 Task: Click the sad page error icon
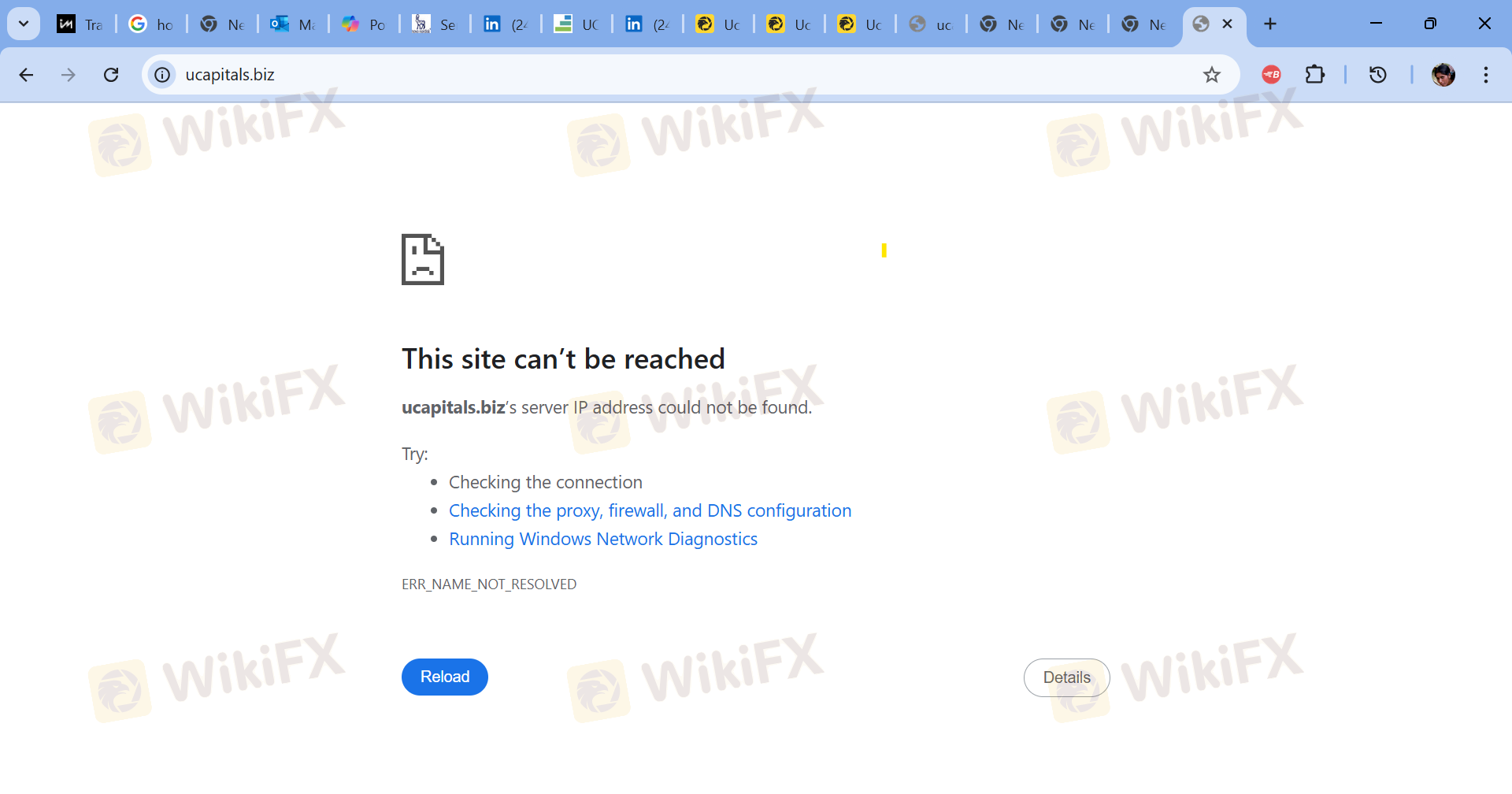pos(423,259)
